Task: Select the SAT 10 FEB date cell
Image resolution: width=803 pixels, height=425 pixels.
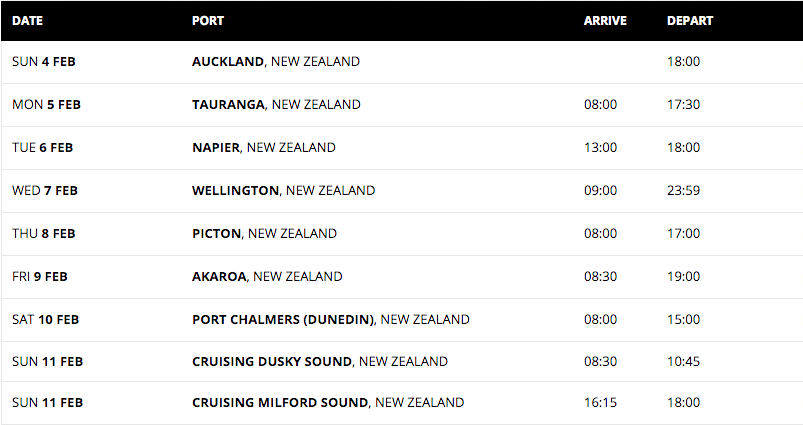Action: [46, 320]
